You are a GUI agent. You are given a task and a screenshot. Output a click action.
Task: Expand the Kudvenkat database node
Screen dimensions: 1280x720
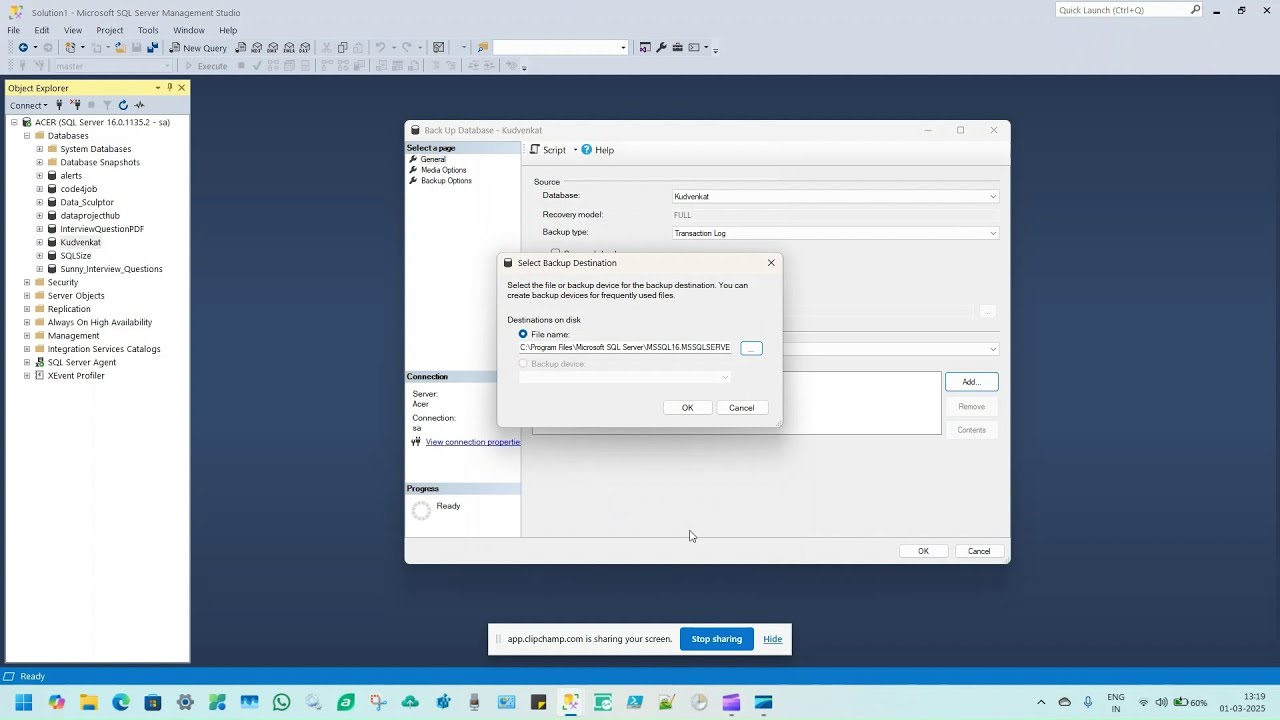[40, 242]
